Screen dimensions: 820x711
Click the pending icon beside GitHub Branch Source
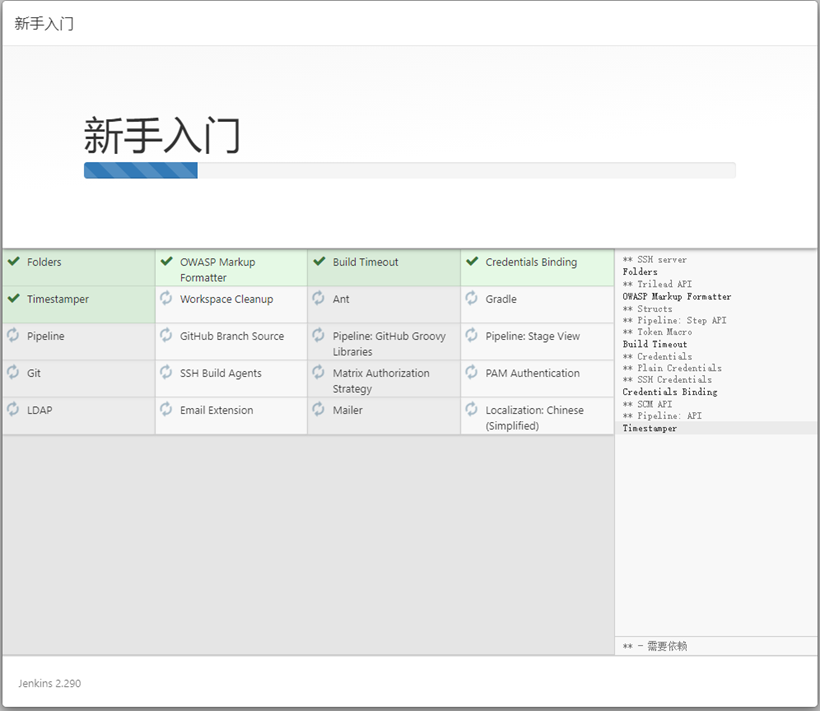tap(166, 335)
